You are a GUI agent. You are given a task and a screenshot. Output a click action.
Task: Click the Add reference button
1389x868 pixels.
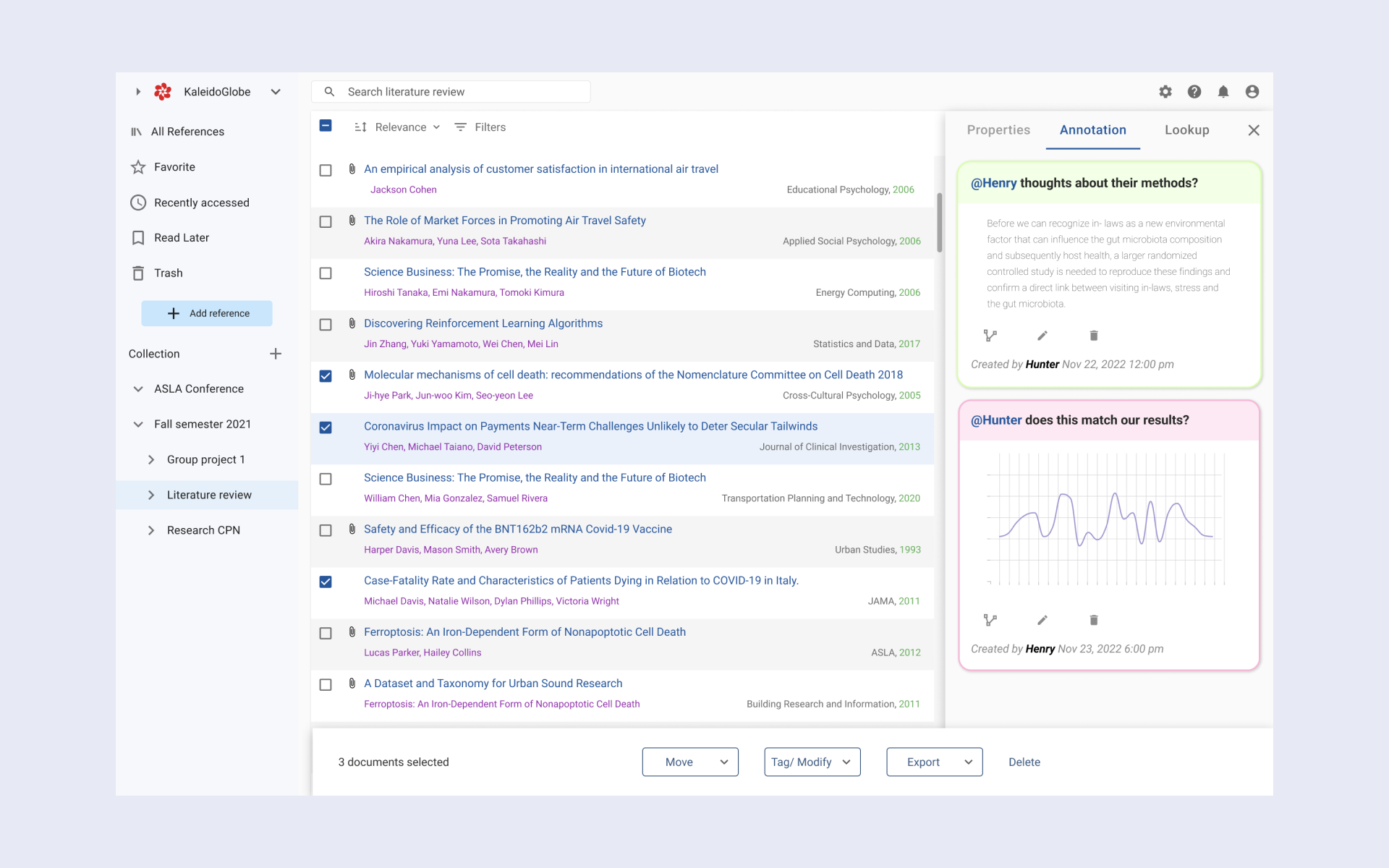pos(207,313)
